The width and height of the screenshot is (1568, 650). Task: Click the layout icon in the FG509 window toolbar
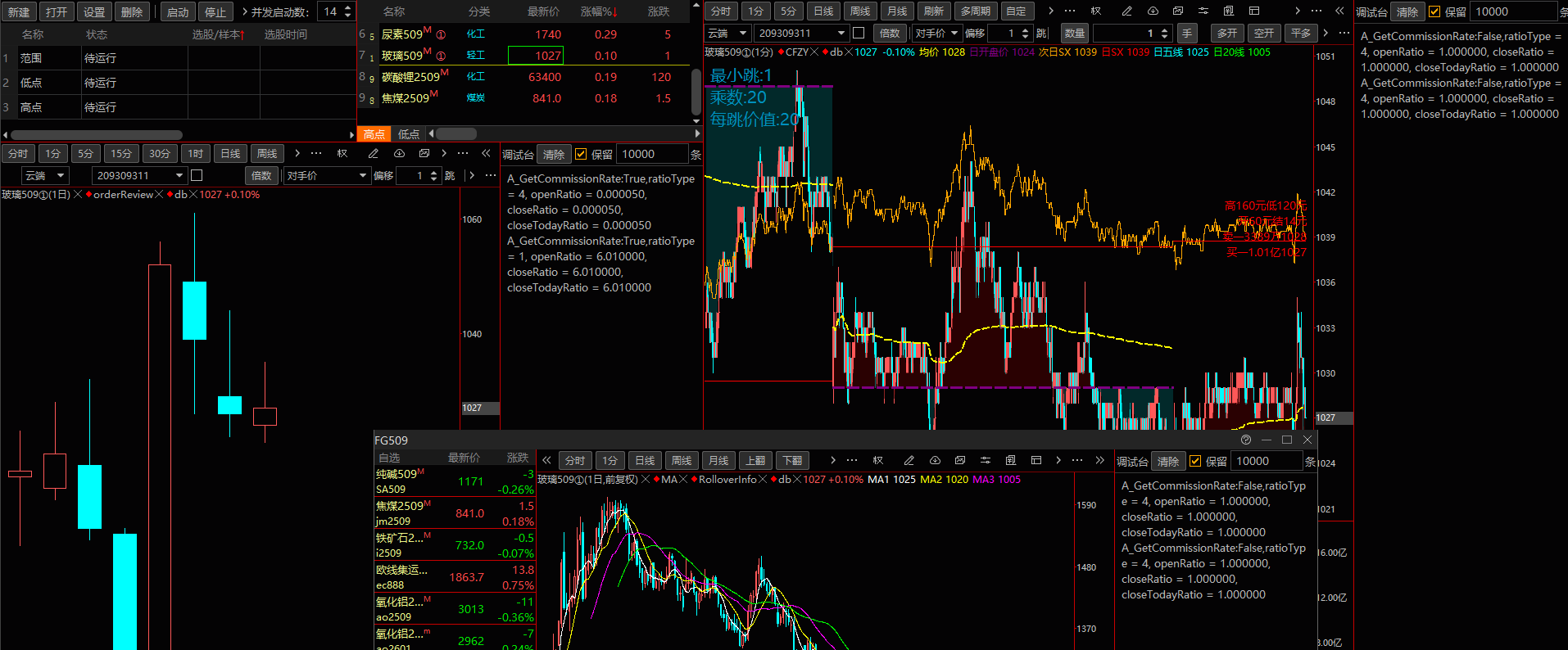[1036, 461]
